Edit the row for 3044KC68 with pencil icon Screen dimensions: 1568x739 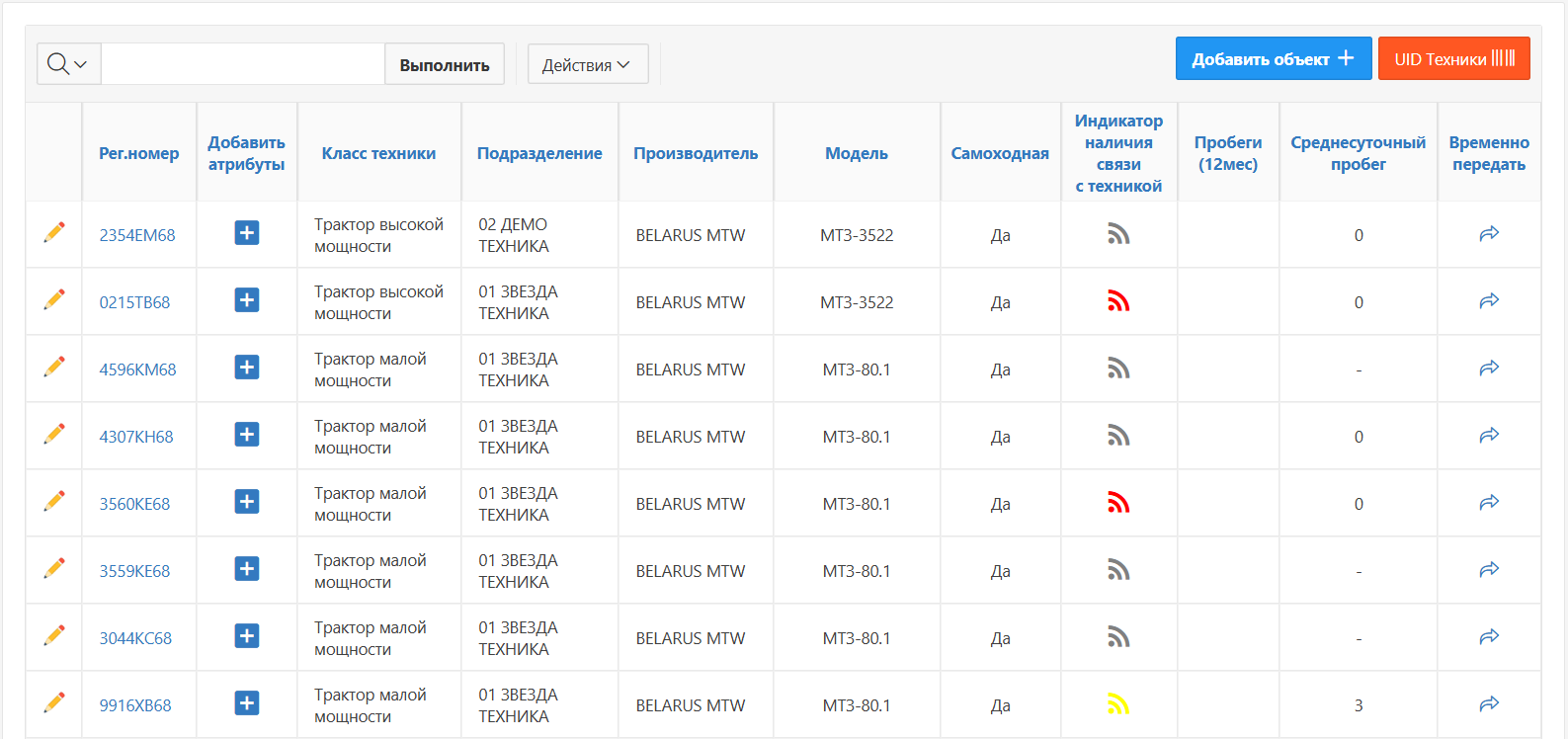pos(54,635)
